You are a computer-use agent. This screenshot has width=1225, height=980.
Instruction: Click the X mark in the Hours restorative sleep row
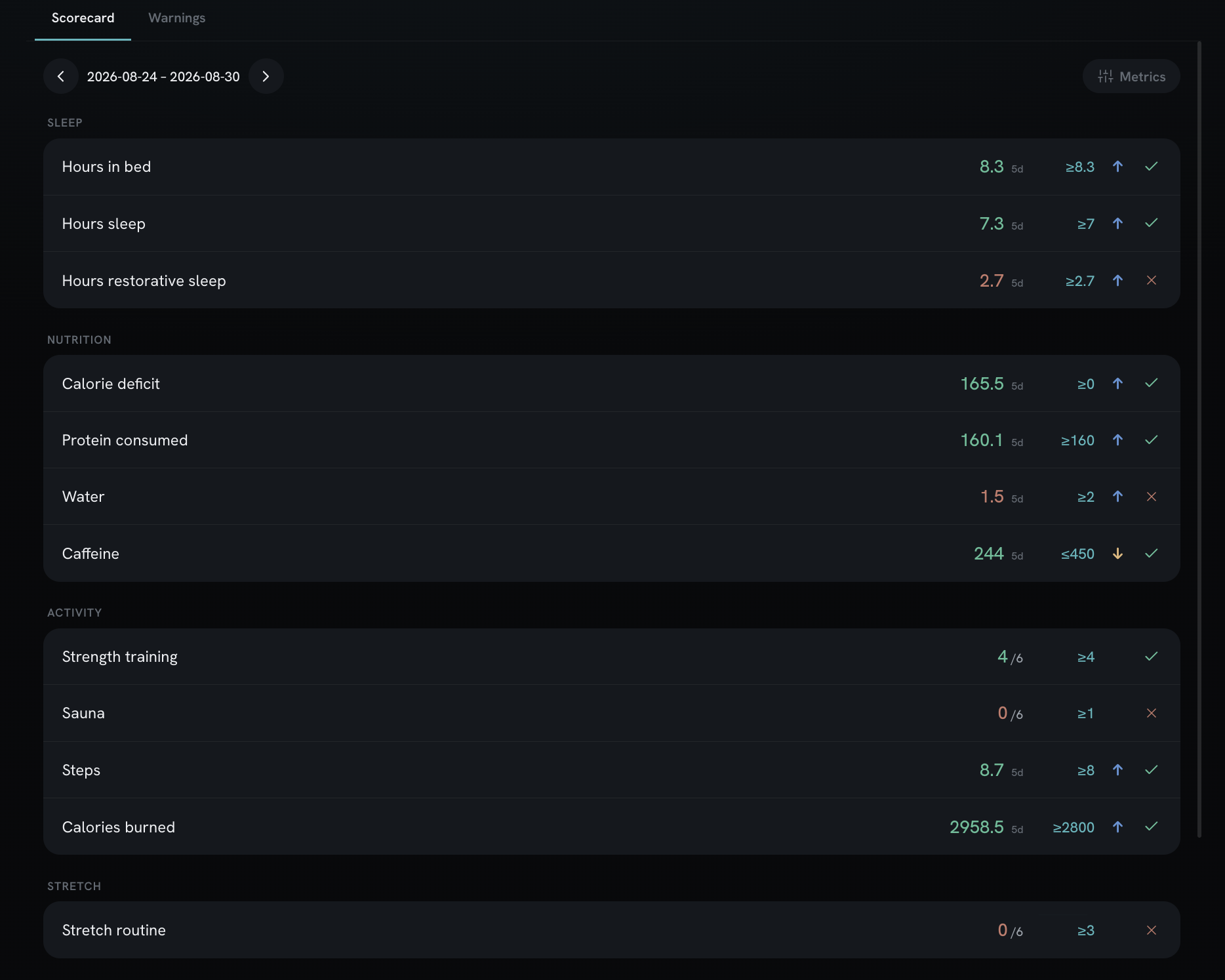pyautogui.click(x=1151, y=280)
